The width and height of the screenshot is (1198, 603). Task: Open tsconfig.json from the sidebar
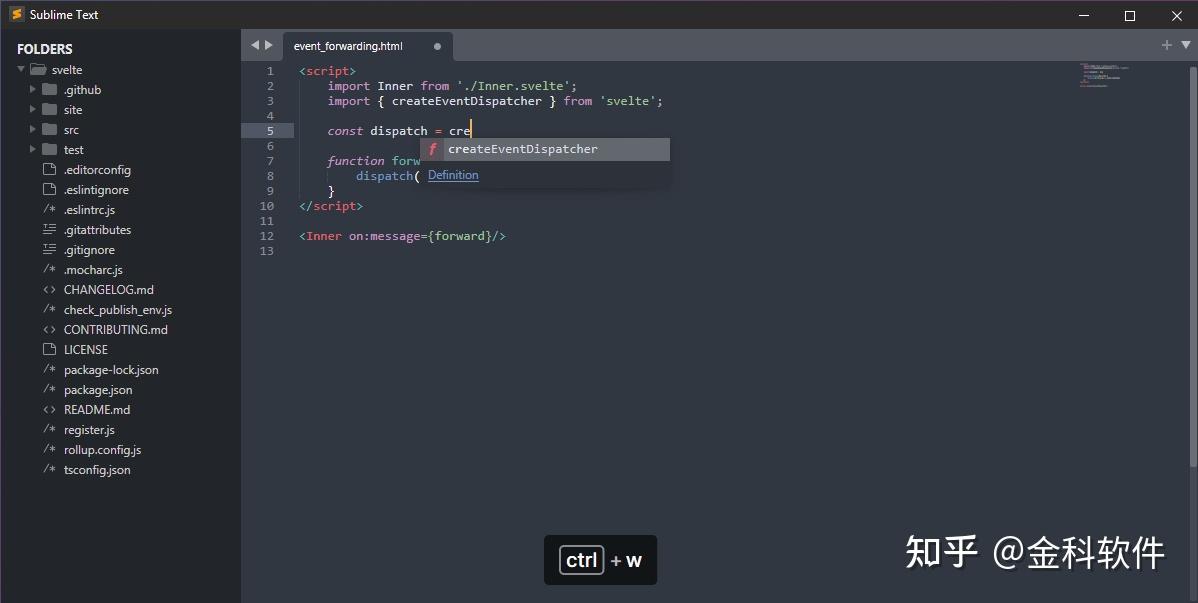pos(97,469)
